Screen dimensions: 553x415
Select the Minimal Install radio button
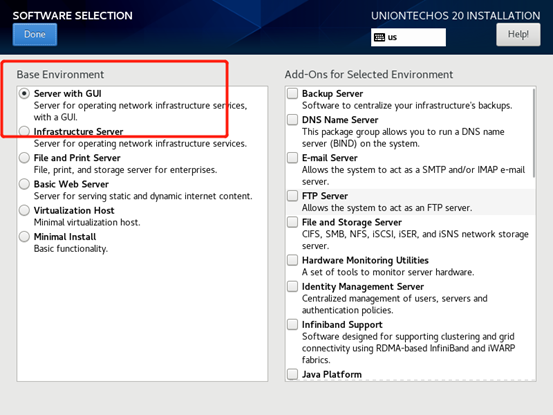24,237
